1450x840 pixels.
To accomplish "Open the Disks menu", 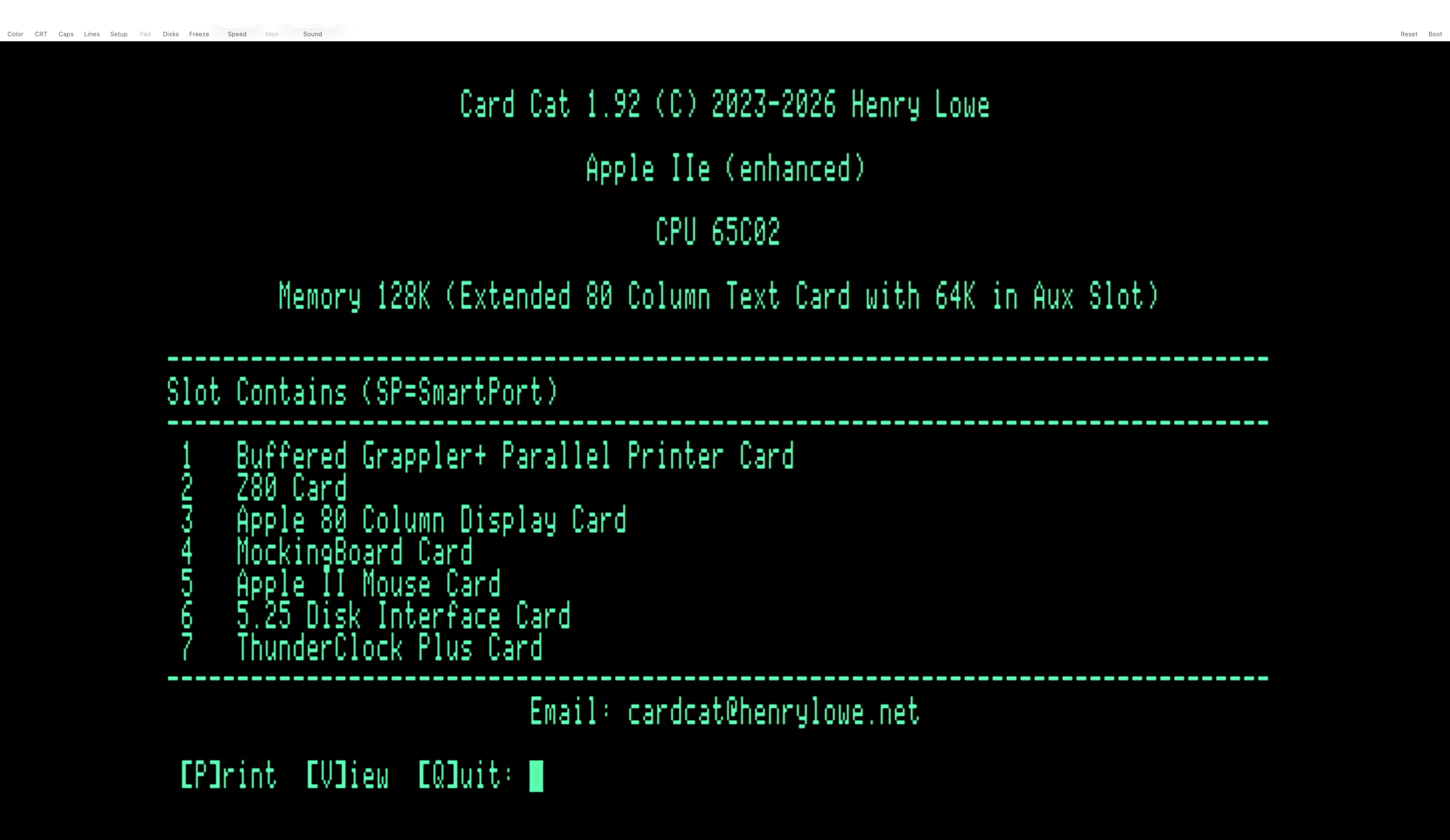I will (x=171, y=34).
